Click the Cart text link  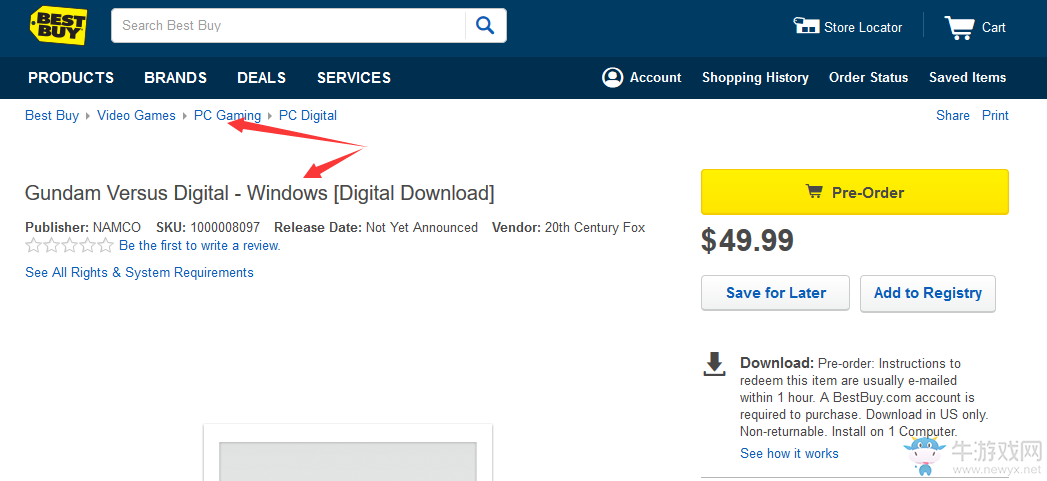pyautogui.click(x=994, y=27)
